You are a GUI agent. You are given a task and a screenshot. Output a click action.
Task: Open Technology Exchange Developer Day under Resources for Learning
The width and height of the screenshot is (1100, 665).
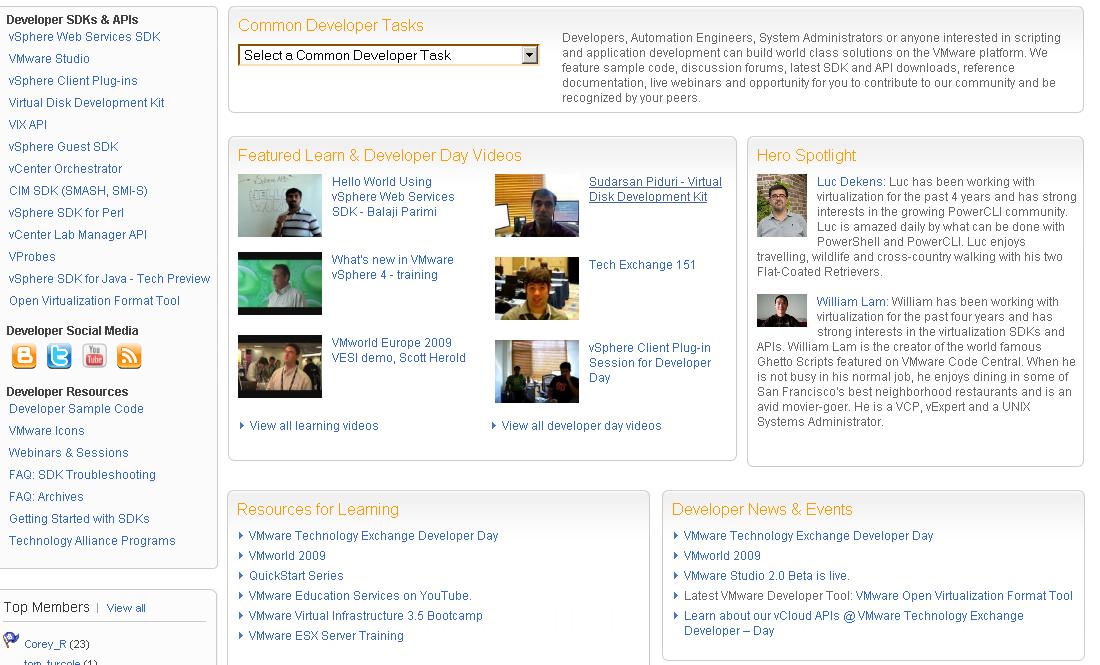click(373, 536)
